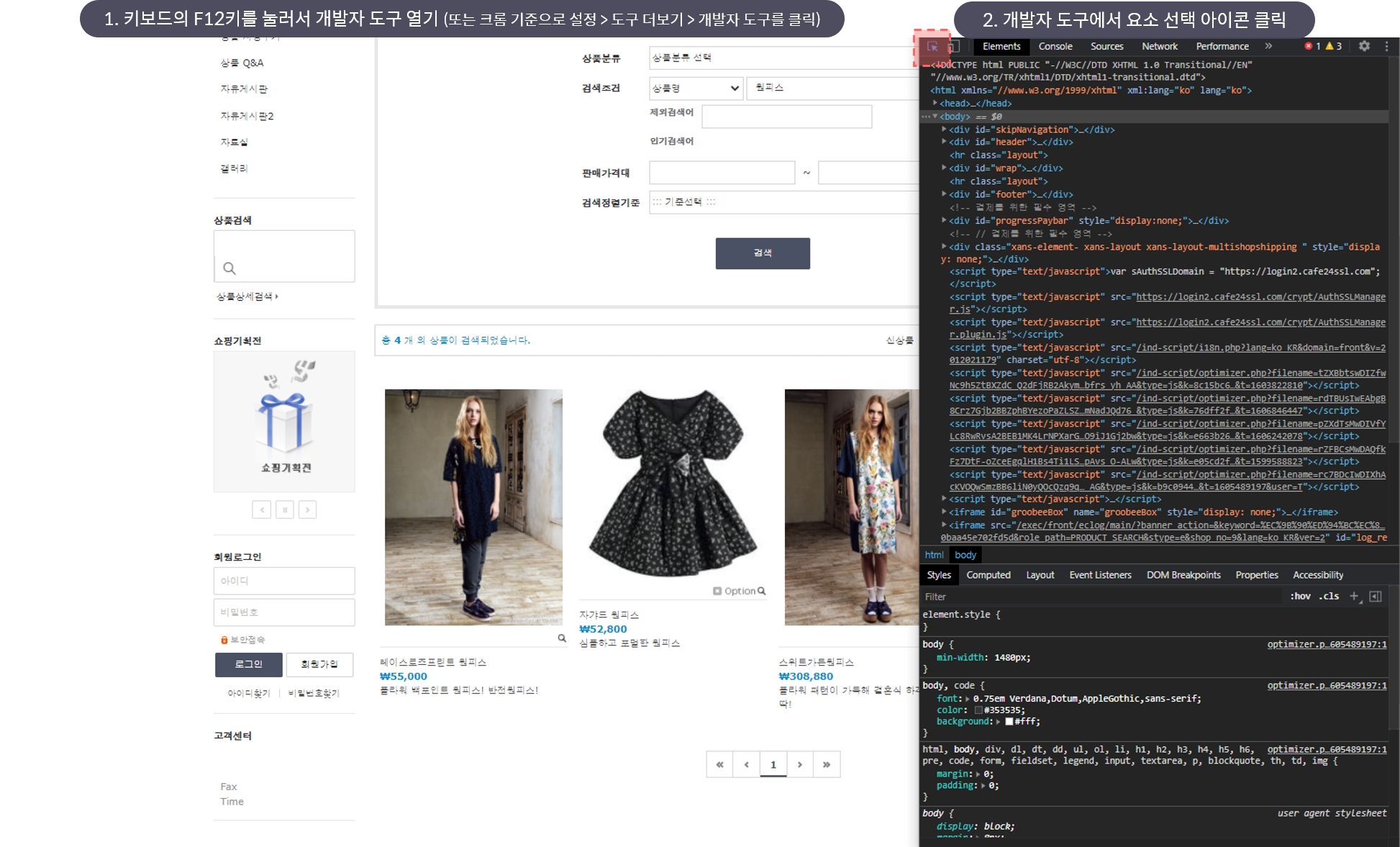Screen dimensions: 1400x847
Task: Open DevTools settings gear
Action: click(1364, 46)
